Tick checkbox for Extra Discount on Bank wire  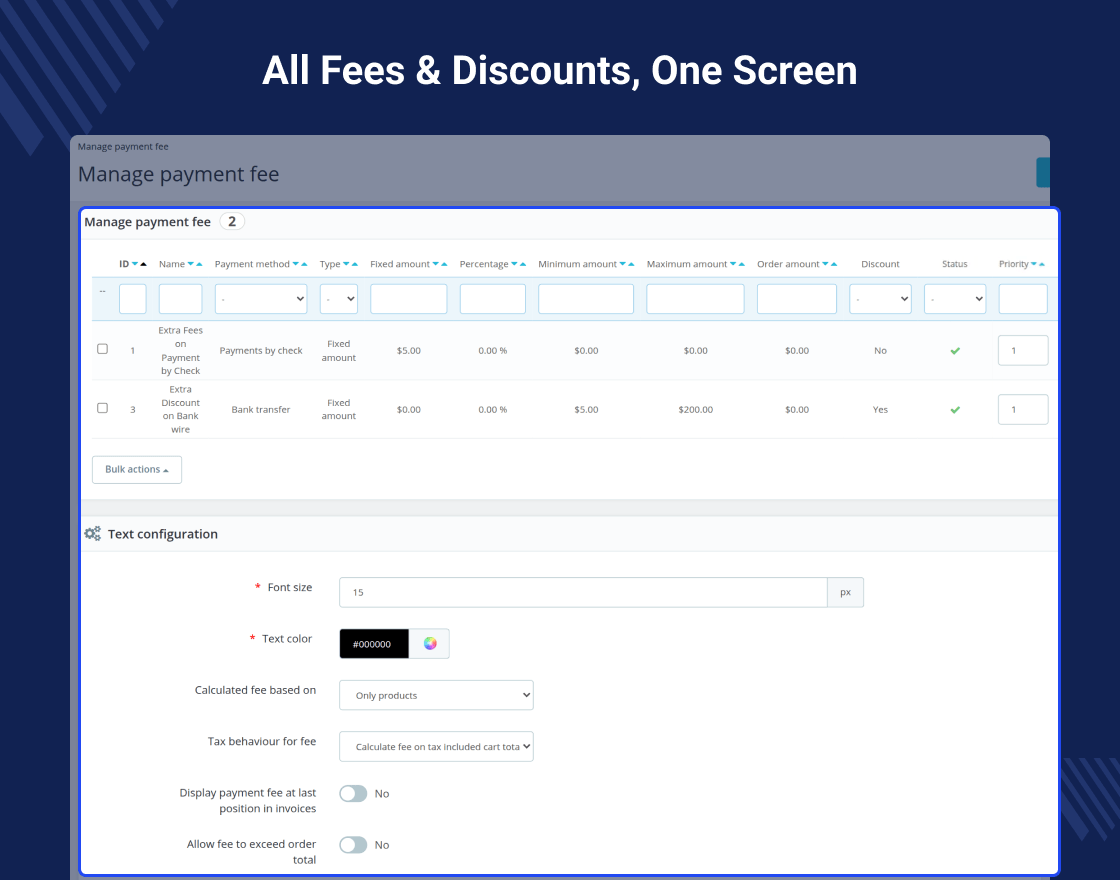point(103,409)
